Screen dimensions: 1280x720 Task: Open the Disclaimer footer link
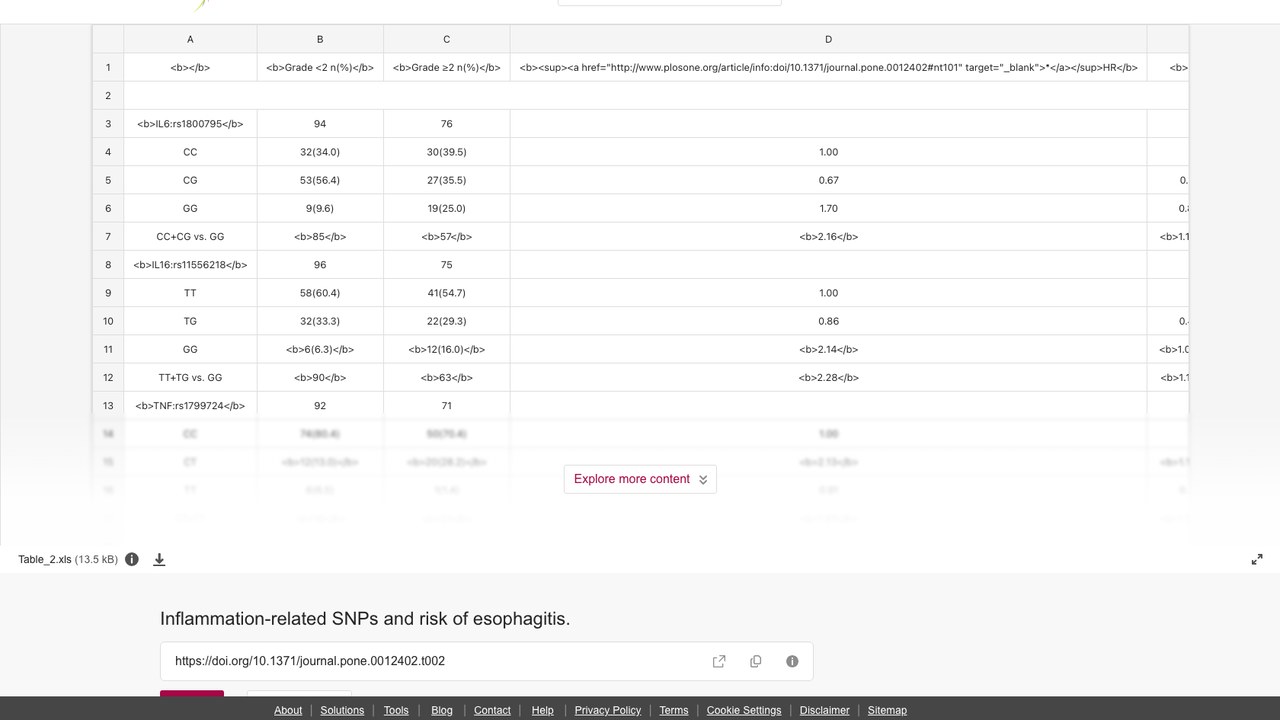[825, 710]
